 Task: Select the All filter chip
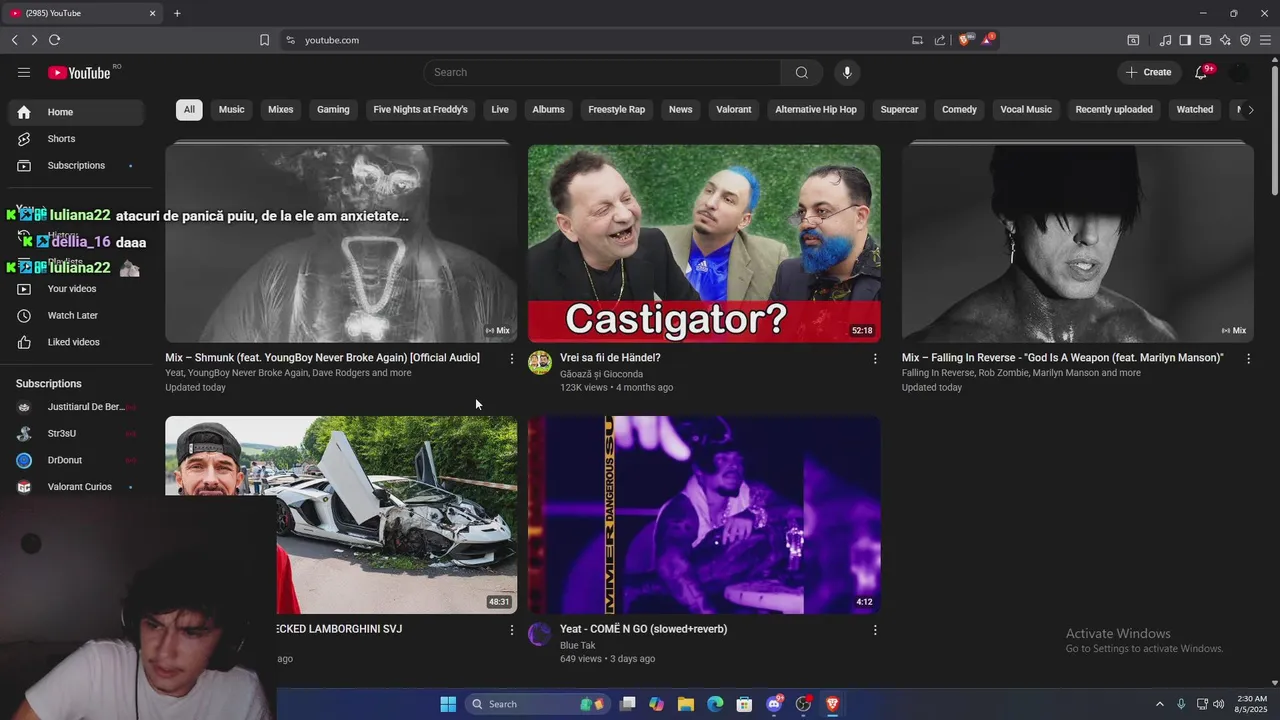[189, 110]
